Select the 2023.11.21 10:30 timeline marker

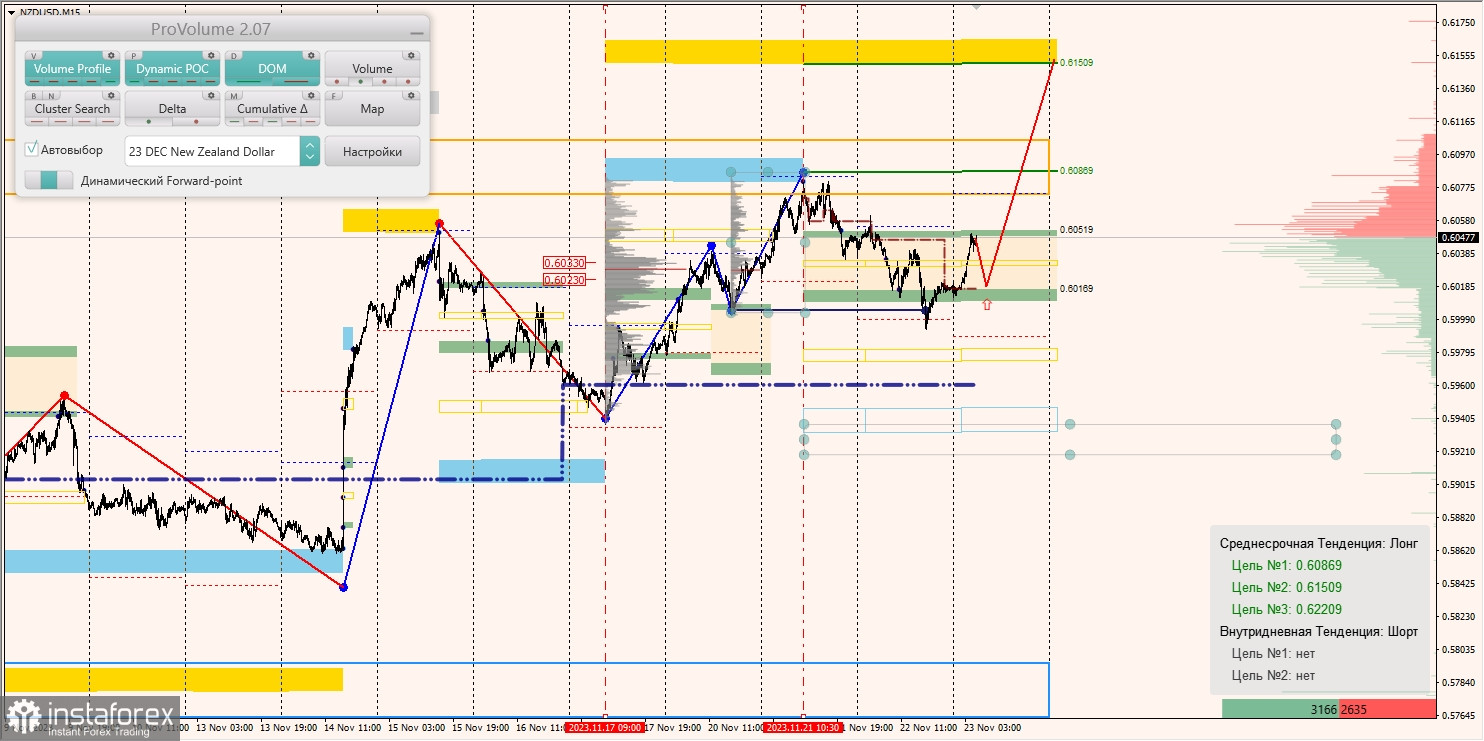[x=803, y=728]
